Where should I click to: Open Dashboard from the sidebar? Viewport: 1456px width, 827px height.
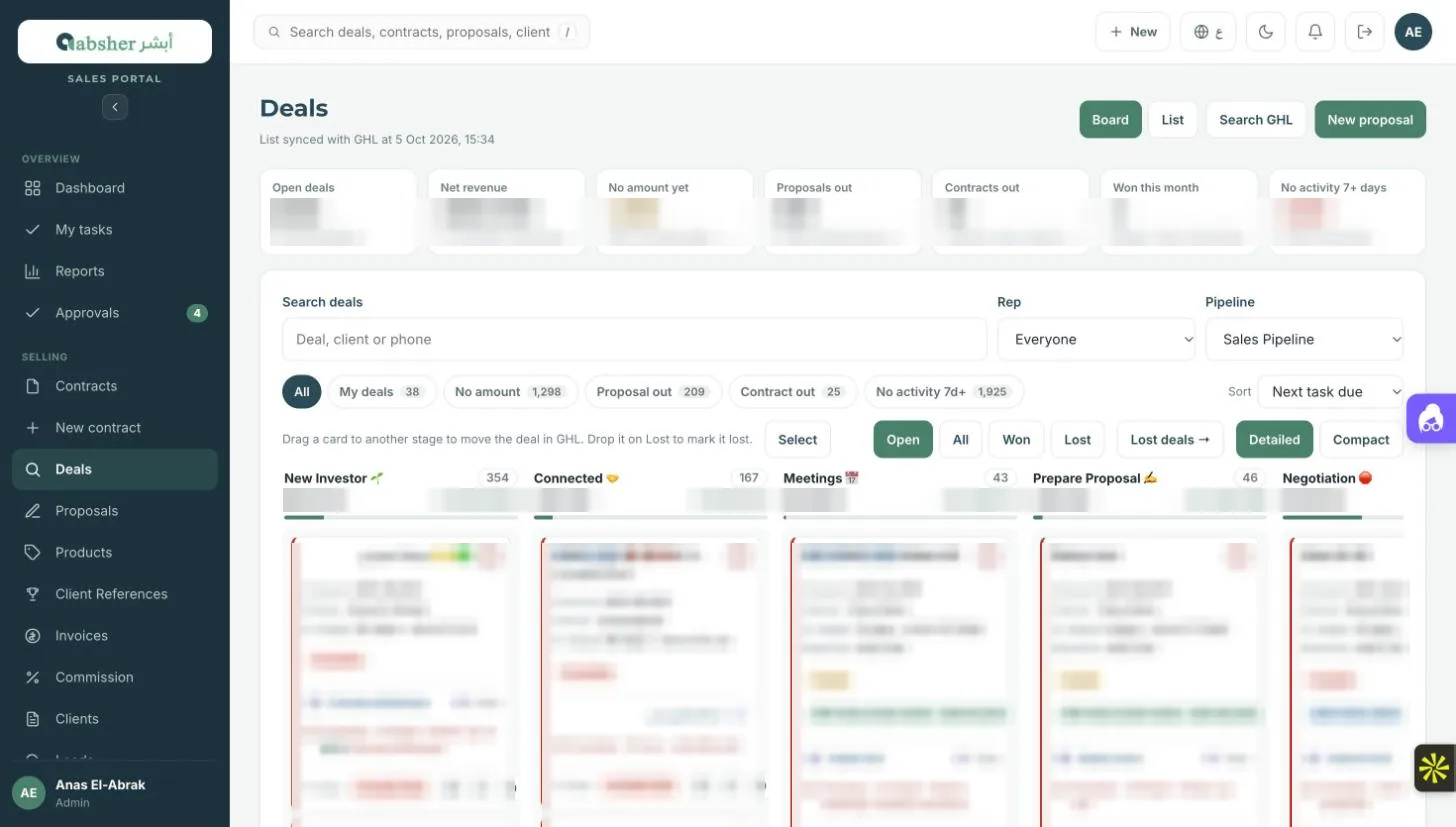tap(114, 188)
